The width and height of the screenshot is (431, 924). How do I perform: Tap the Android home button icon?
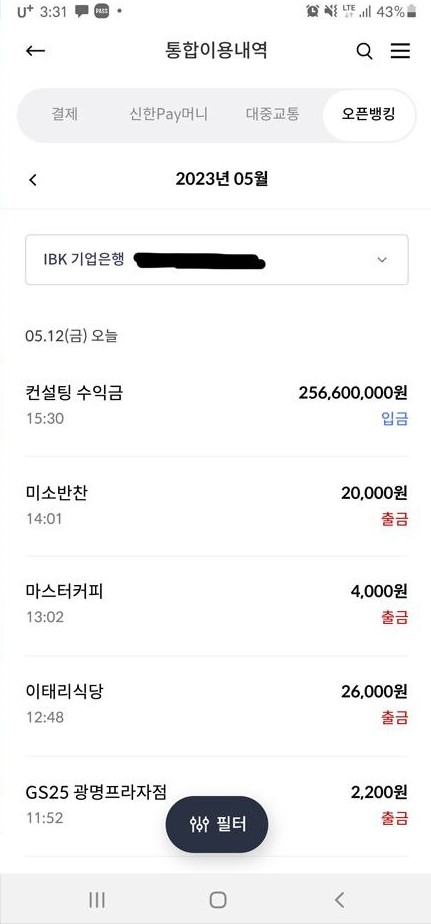coord(218,899)
